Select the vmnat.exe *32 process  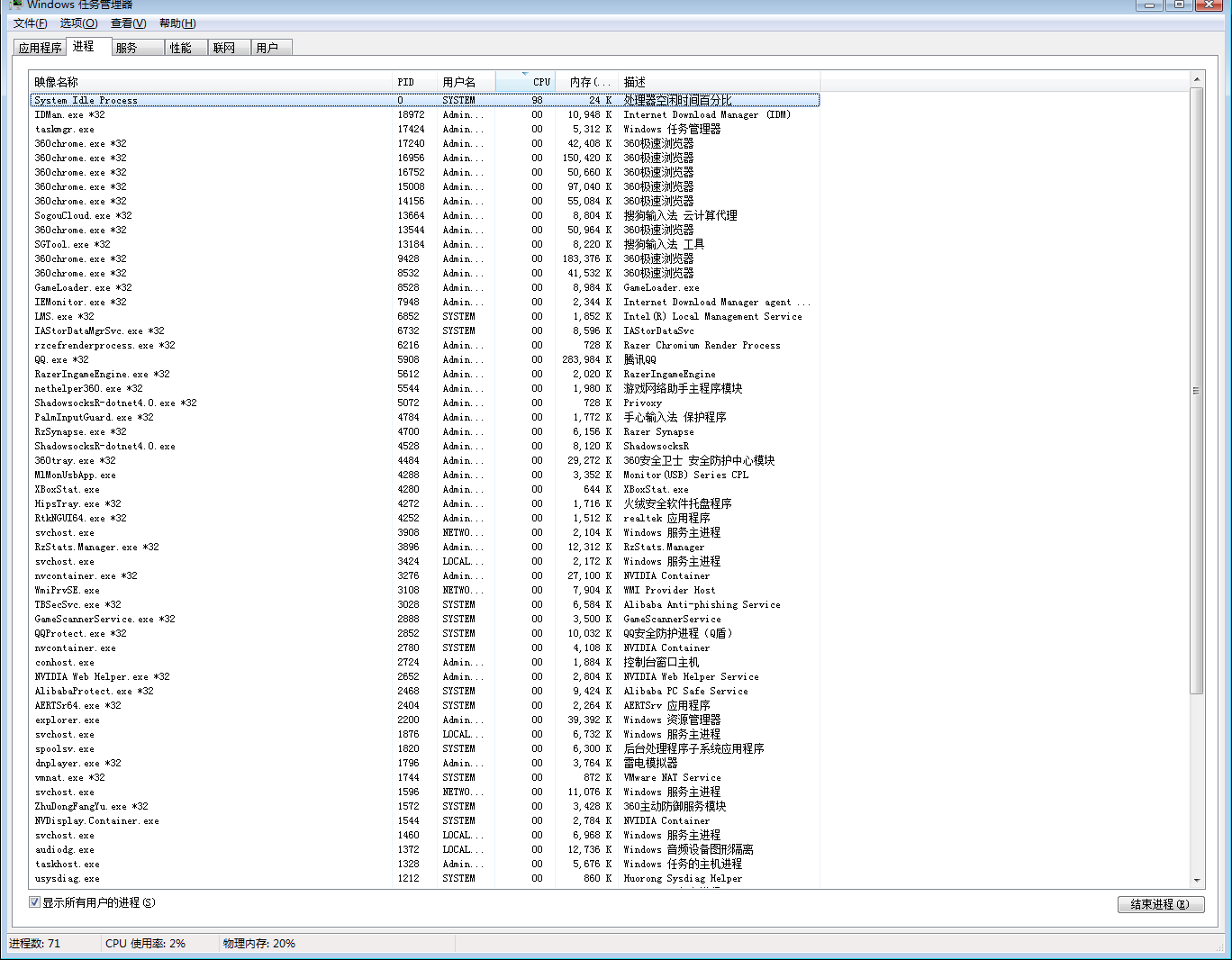[x=425, y=777]
